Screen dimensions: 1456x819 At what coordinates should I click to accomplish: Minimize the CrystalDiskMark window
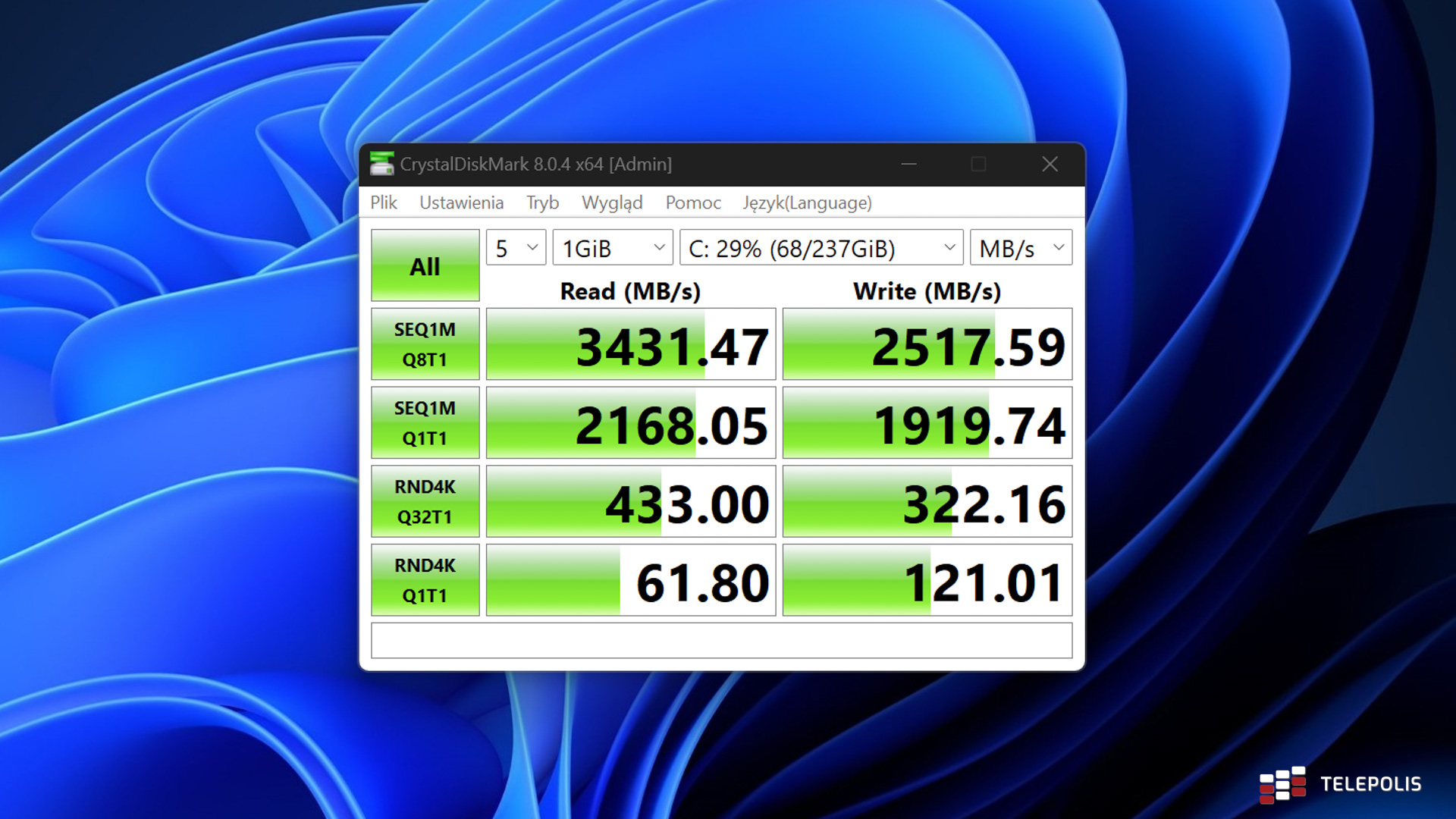(908, 164)
